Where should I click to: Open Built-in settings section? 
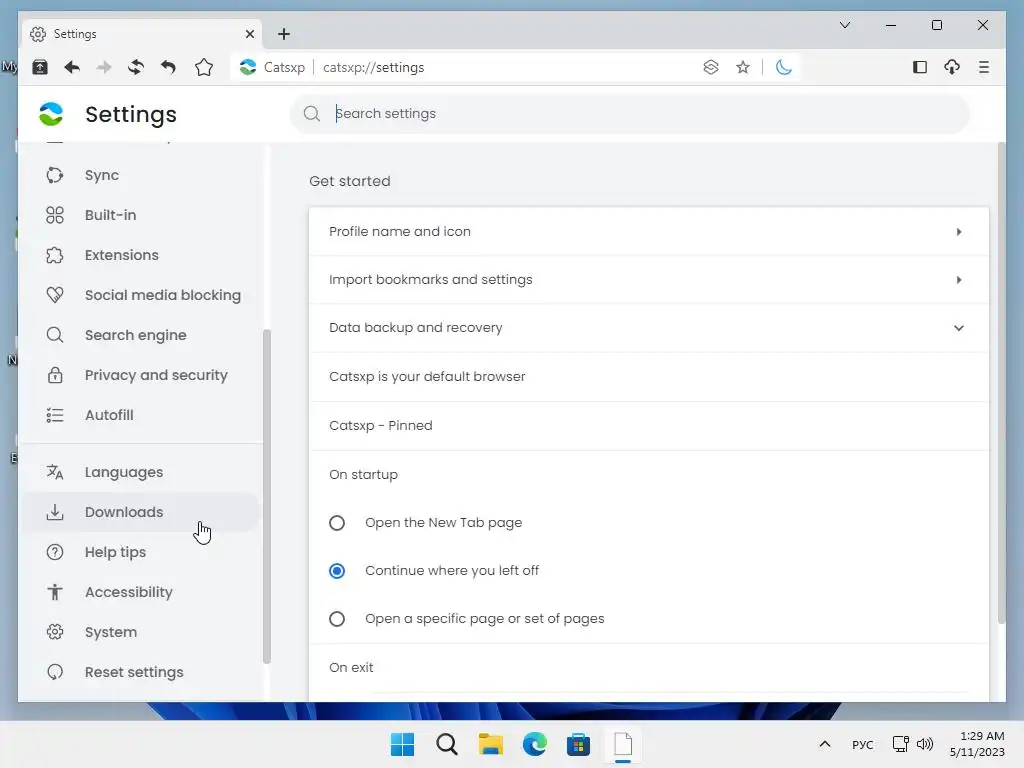(x=141, y=215)
